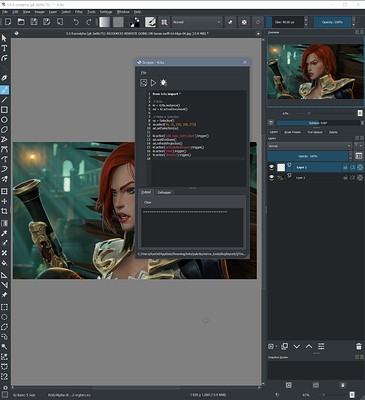Hide Layer 2 visibility eye

point(271,167)
